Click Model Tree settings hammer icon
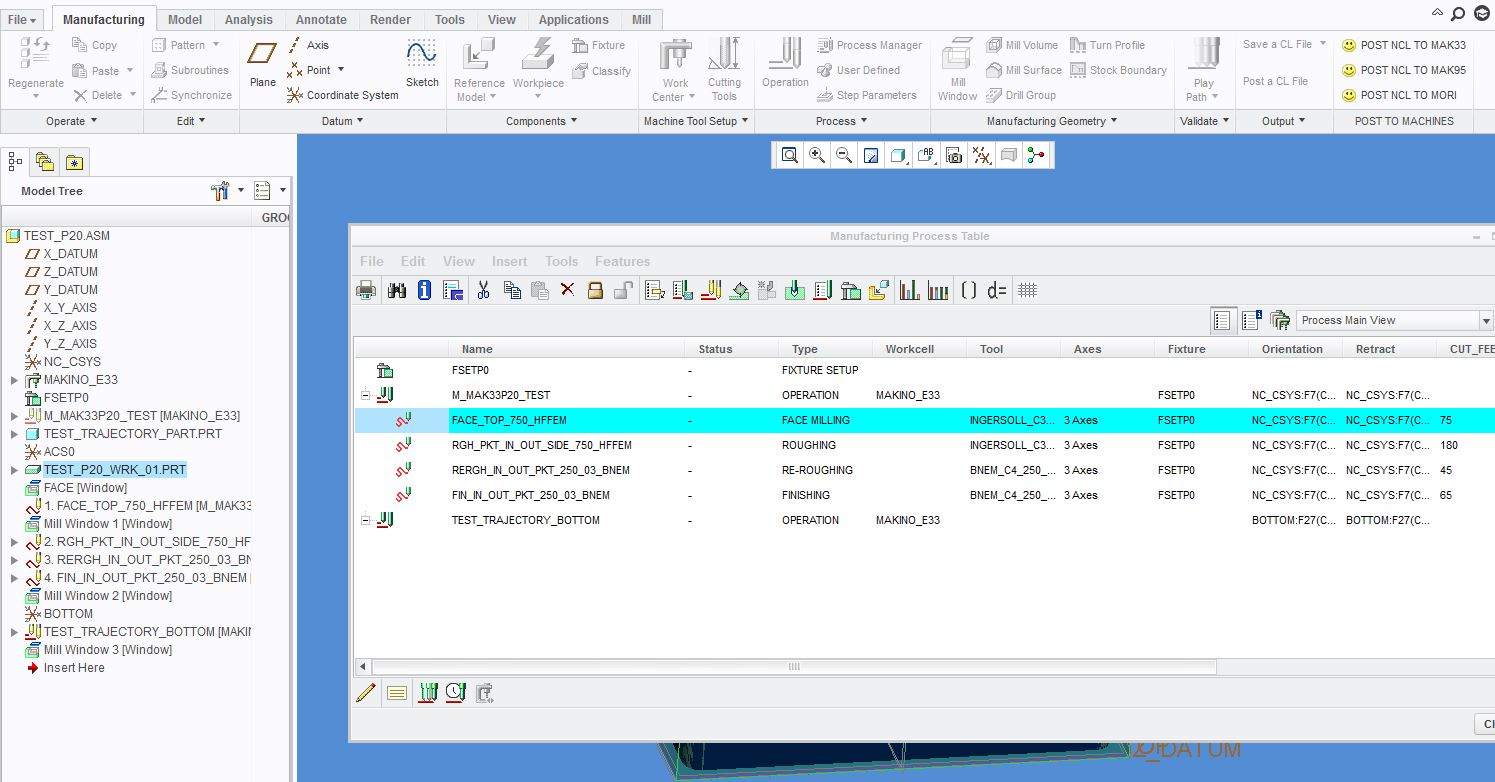Image resolution: width=1495 pixels, height=782 pixels. [x=221, y=190]
